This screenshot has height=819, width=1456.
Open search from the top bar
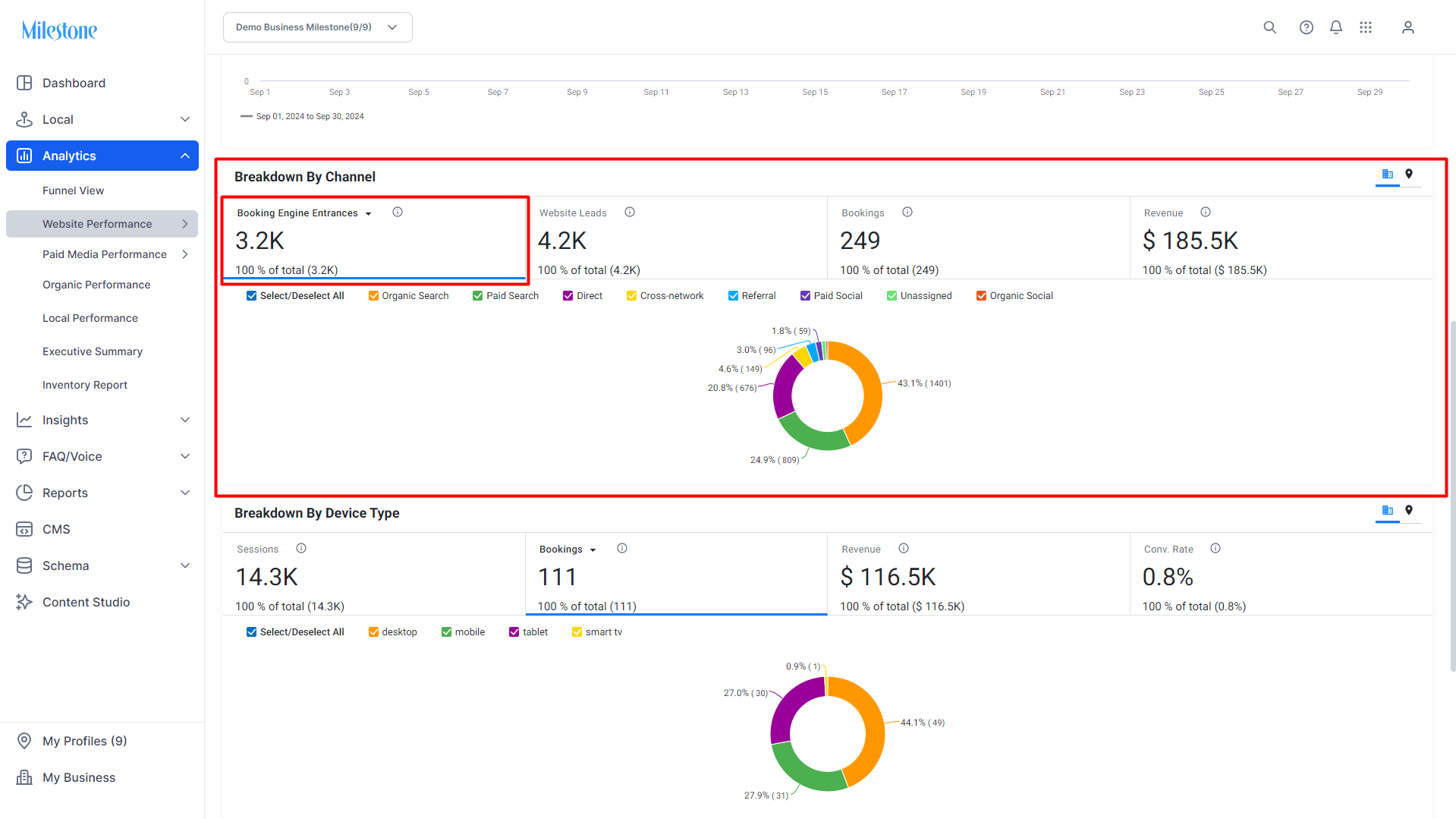coord(1269,27)
